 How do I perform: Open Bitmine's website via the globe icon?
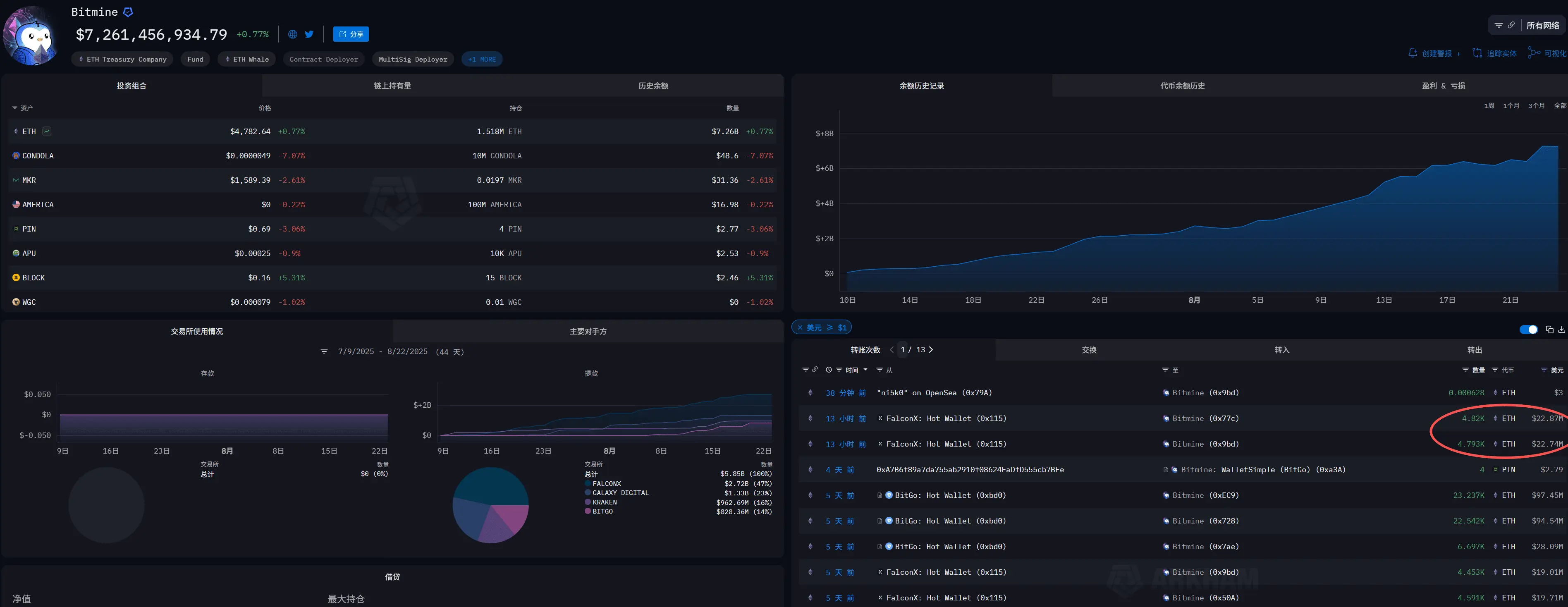[x=293, y=34]
